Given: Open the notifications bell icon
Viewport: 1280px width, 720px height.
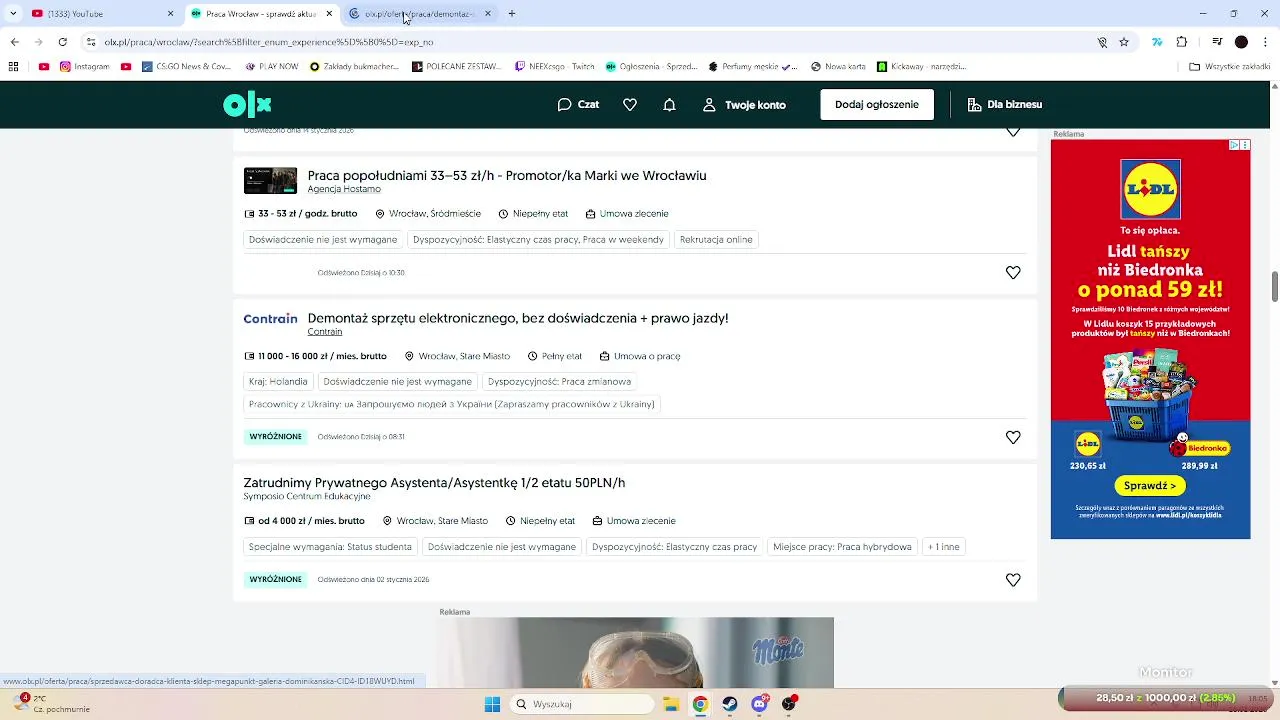Looking at the screenshot, I should point(669,104).
